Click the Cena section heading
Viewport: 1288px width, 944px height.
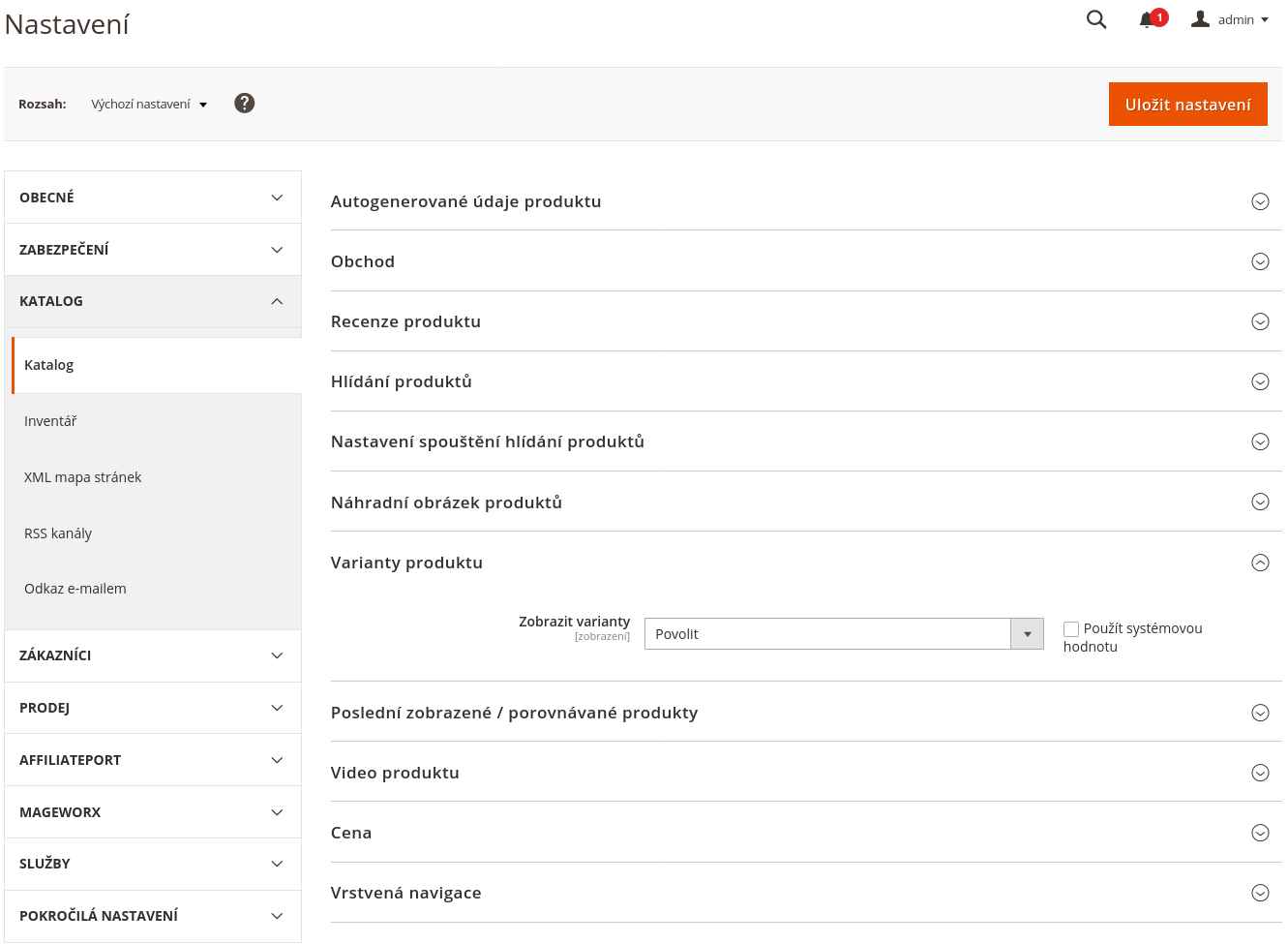pos(351,833)
